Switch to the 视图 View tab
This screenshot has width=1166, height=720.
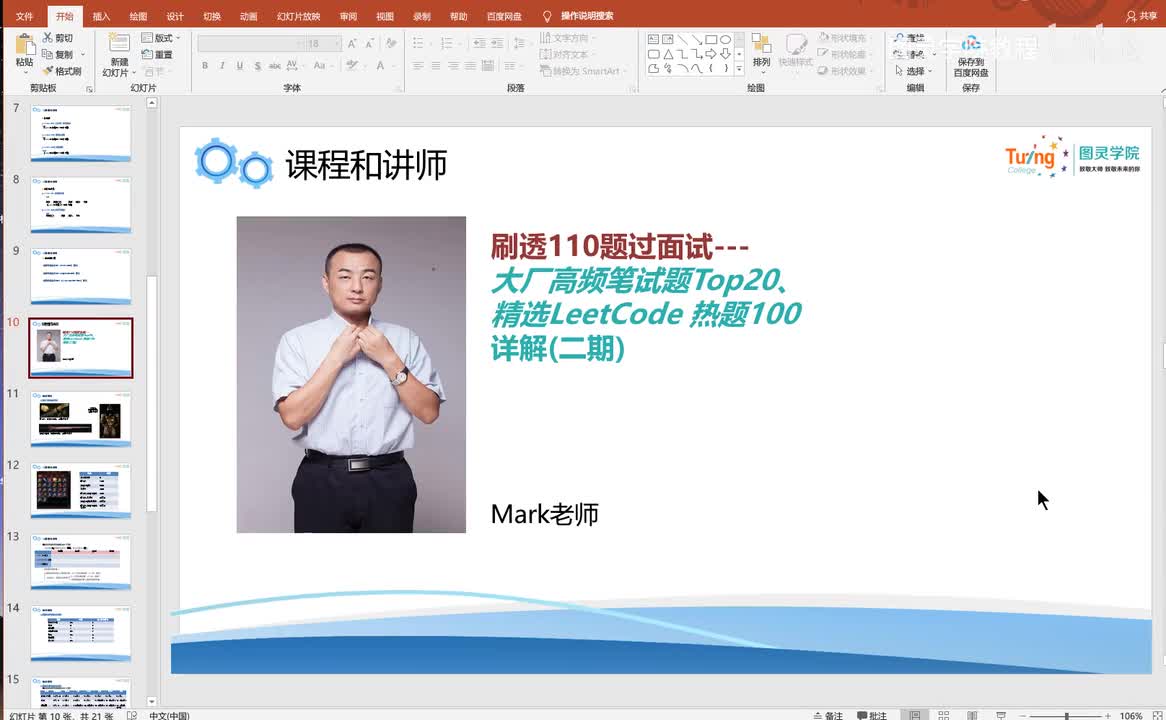click(384, 16)
